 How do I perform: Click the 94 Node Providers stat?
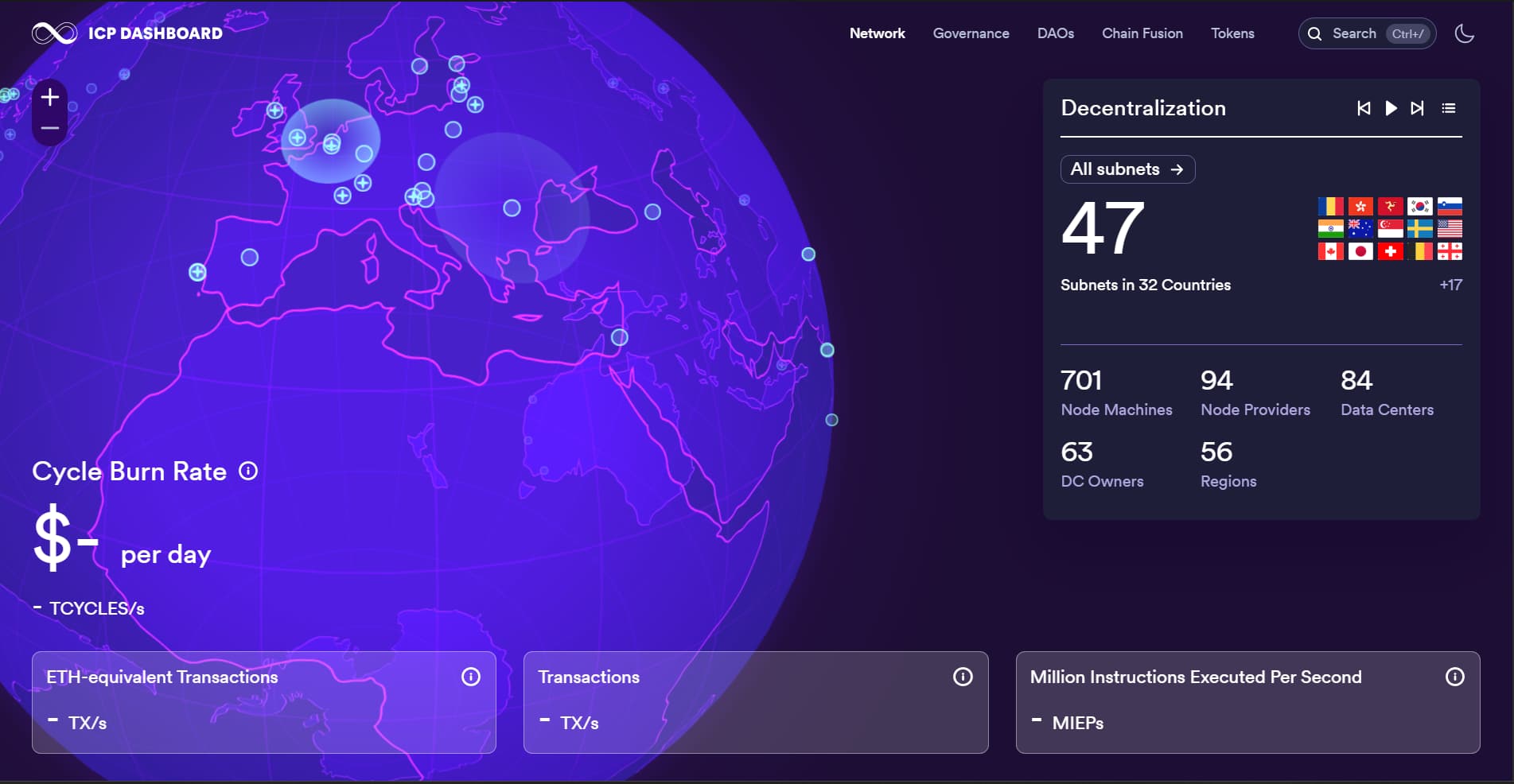[1255, 393]
